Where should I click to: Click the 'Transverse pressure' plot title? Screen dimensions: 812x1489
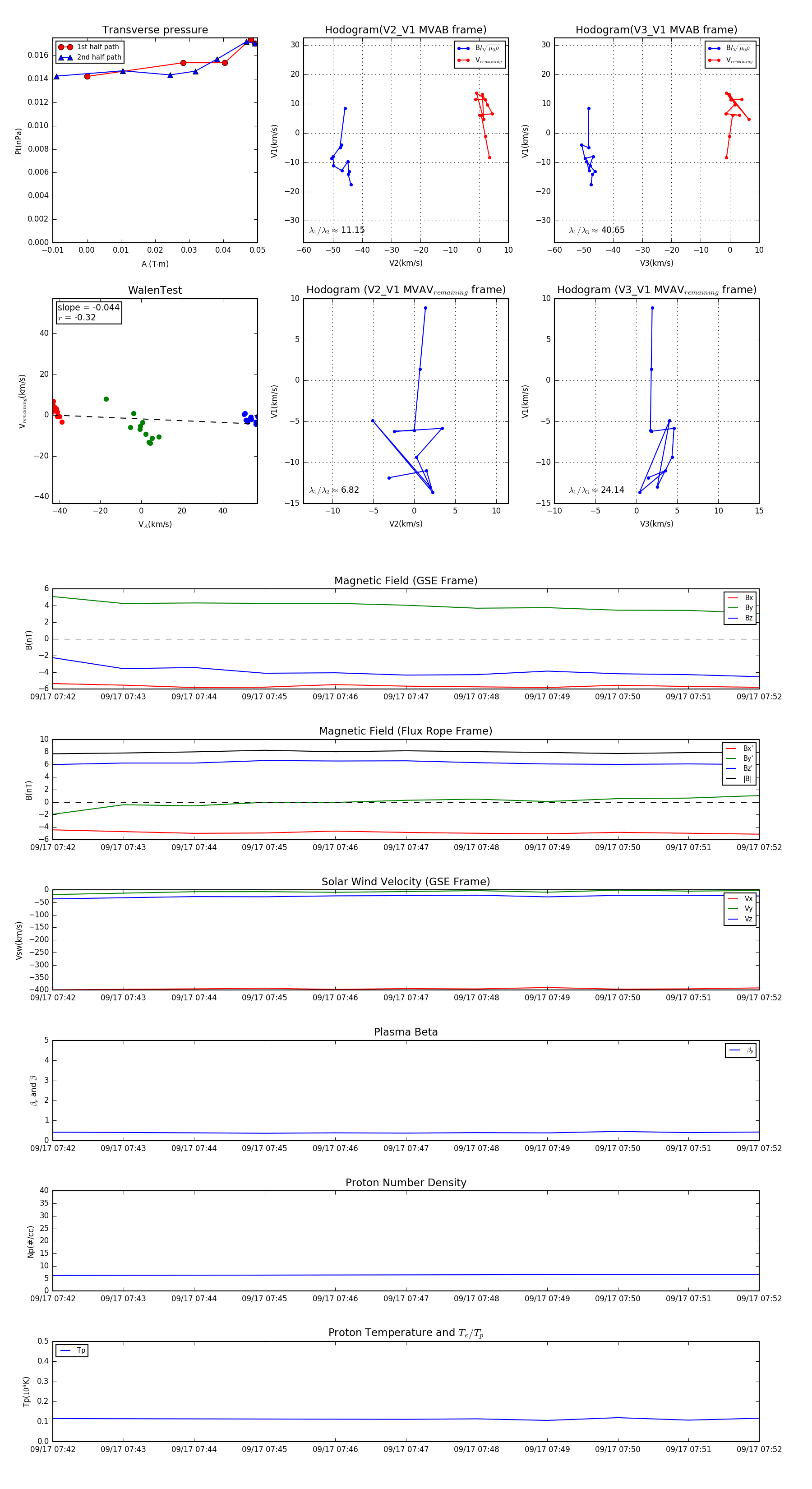click(x=155, y=29)
